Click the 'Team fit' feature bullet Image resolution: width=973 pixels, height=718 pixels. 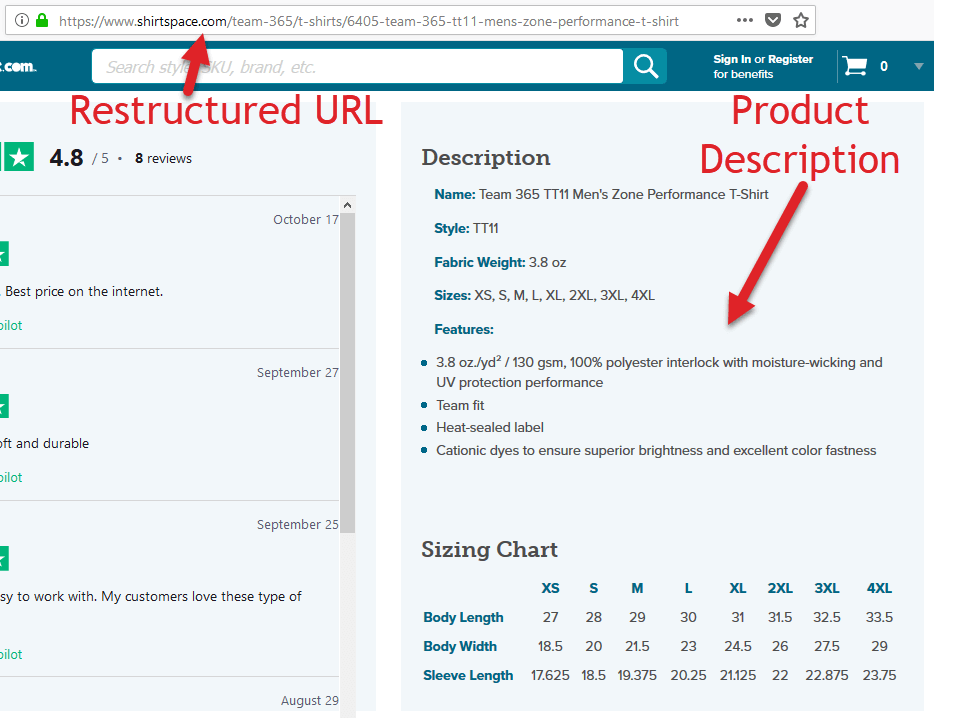point(460,405)
